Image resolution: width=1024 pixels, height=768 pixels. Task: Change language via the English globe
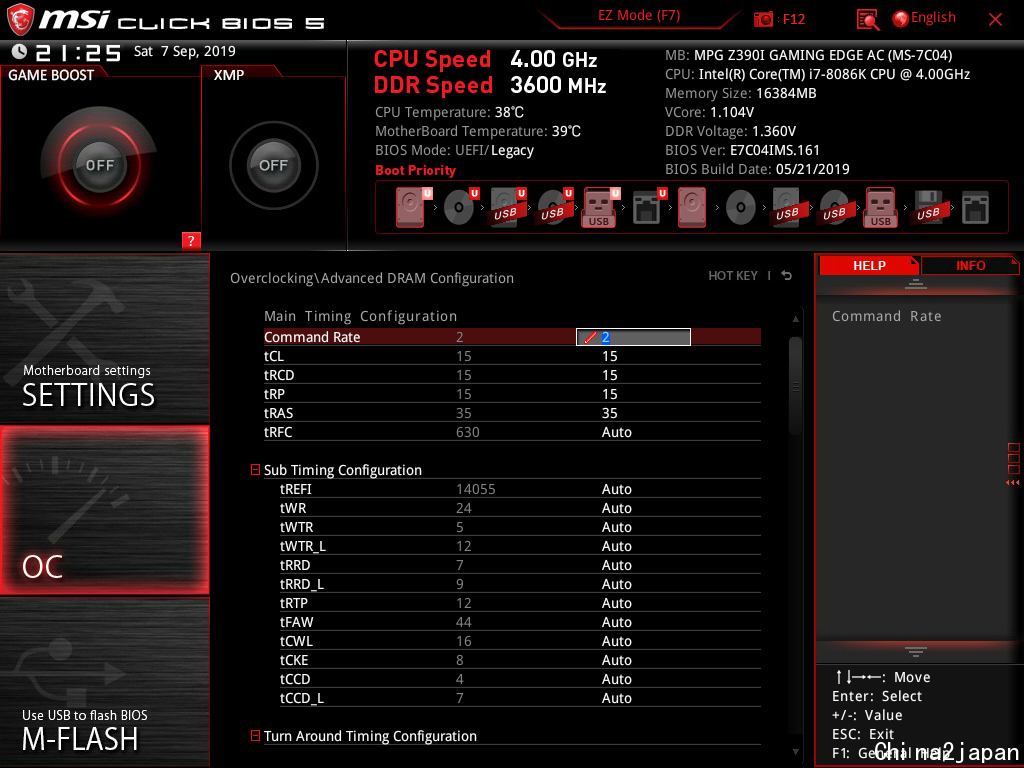coord(924,18)
